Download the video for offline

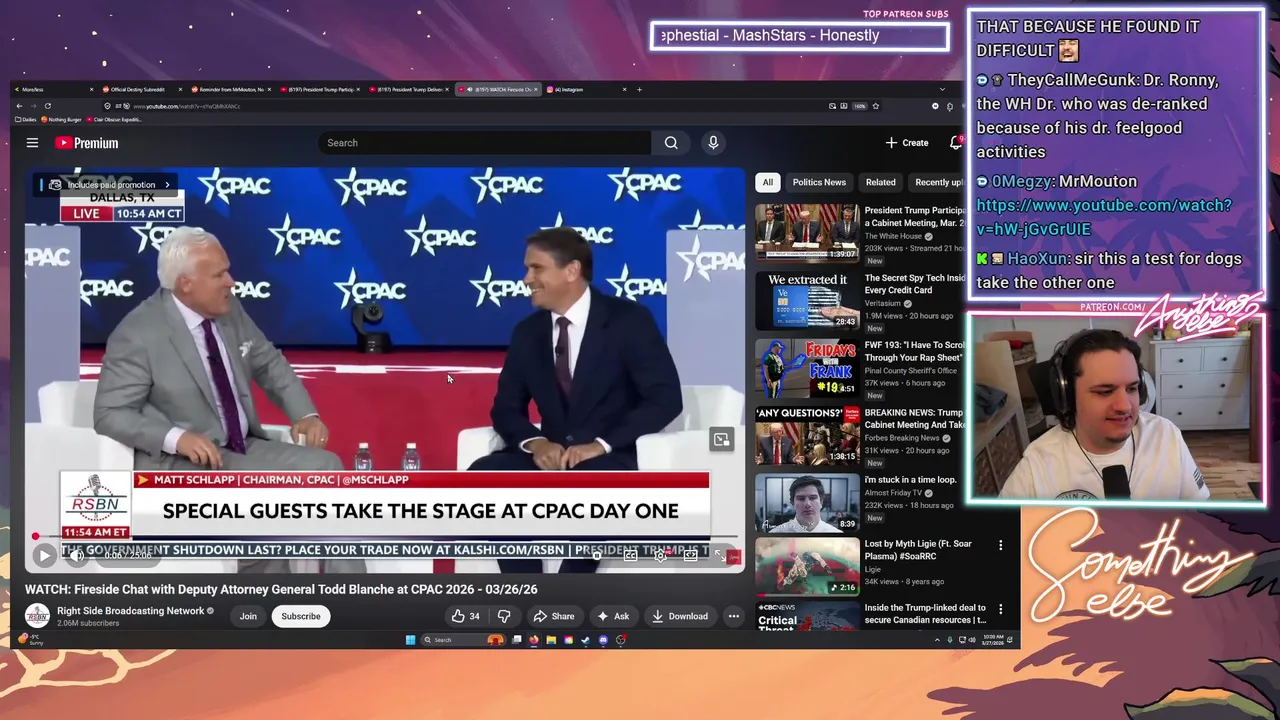click(x=680, y=616)
